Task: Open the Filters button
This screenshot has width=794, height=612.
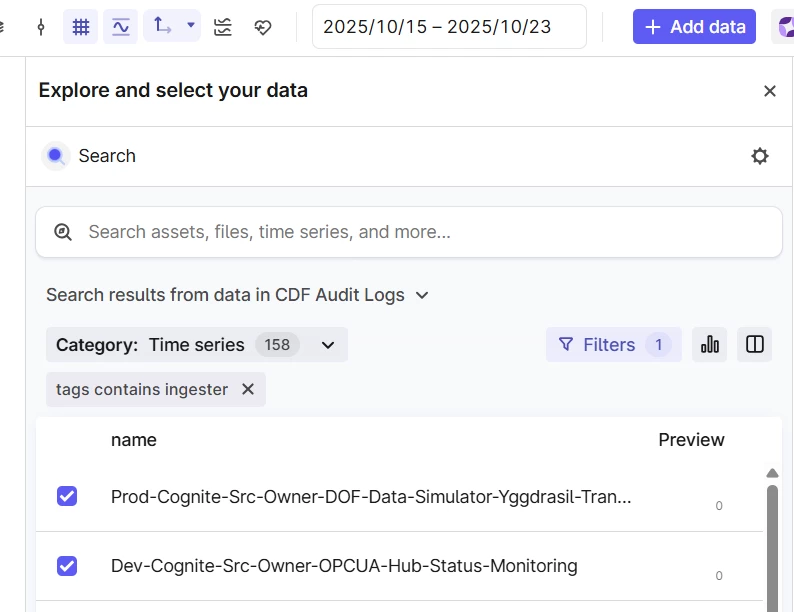Action: click(x=613, y=345)
